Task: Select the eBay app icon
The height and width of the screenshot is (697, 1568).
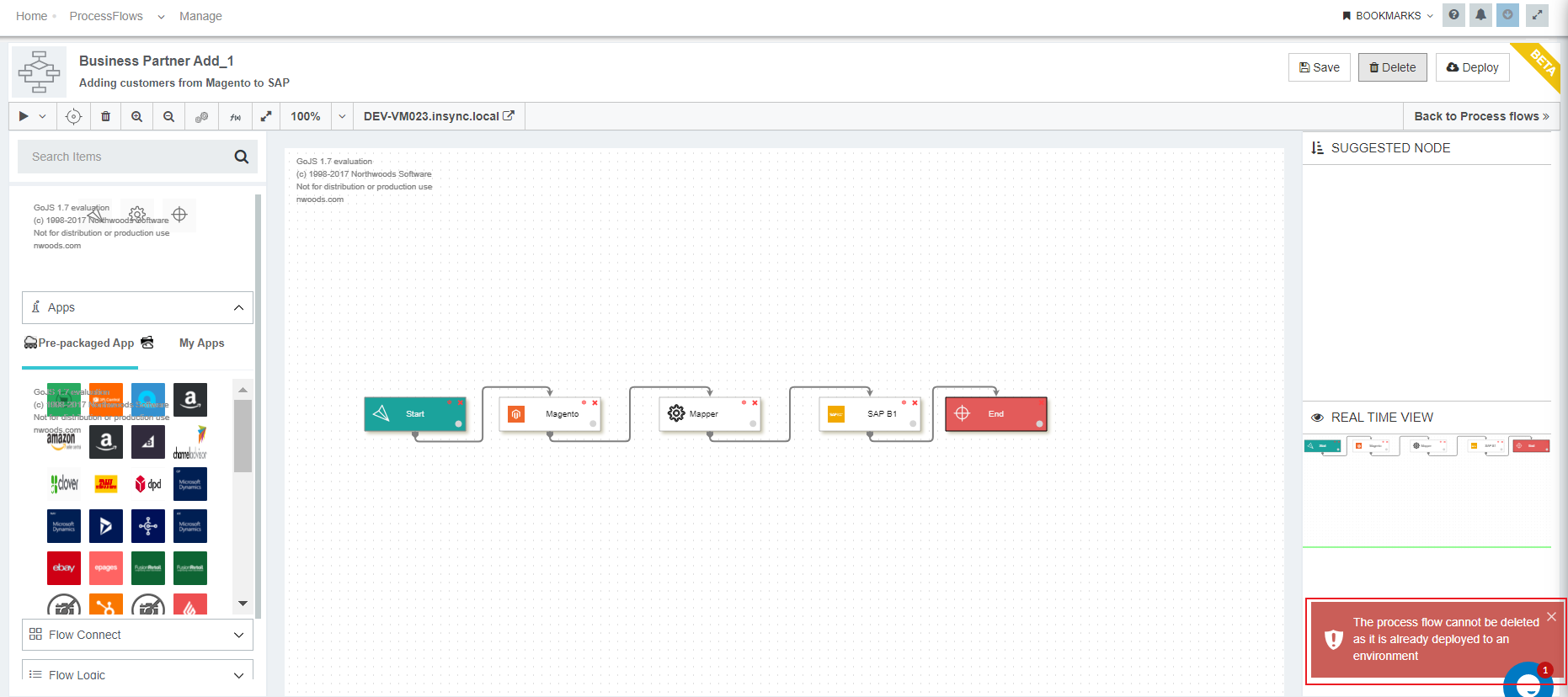Action: coord(64,568)
